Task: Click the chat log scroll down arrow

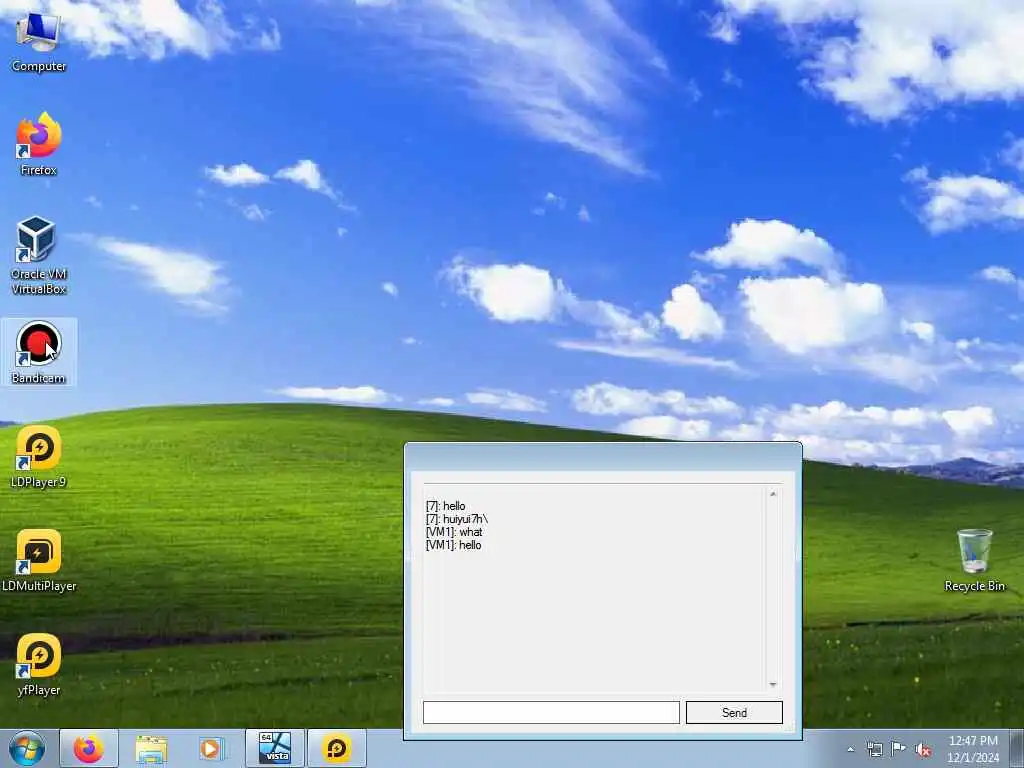Action: tap(773, 684)
